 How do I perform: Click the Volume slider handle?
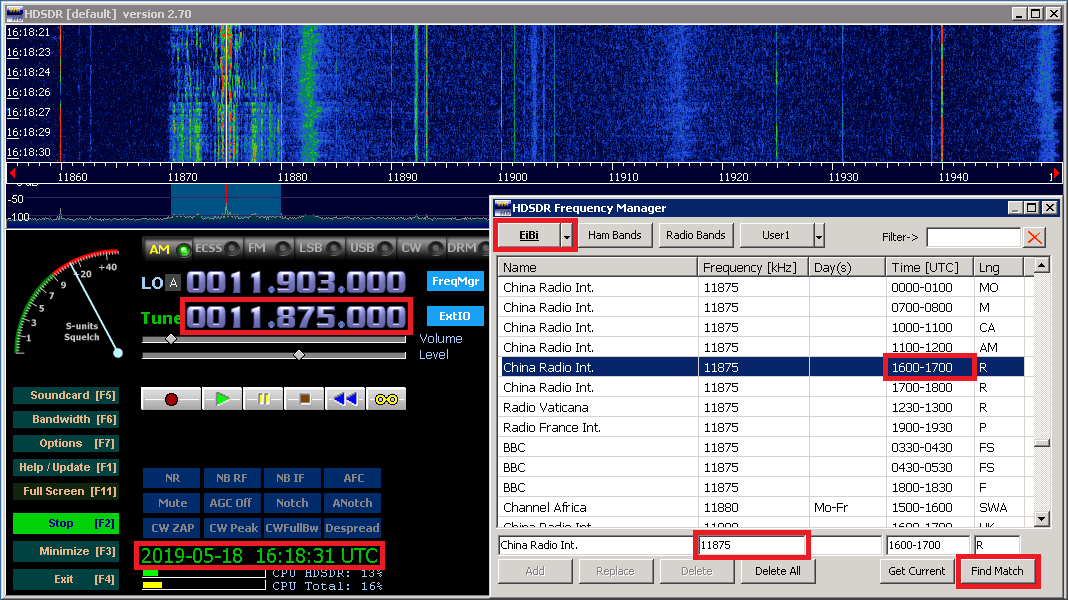click(x=171, y=338)
